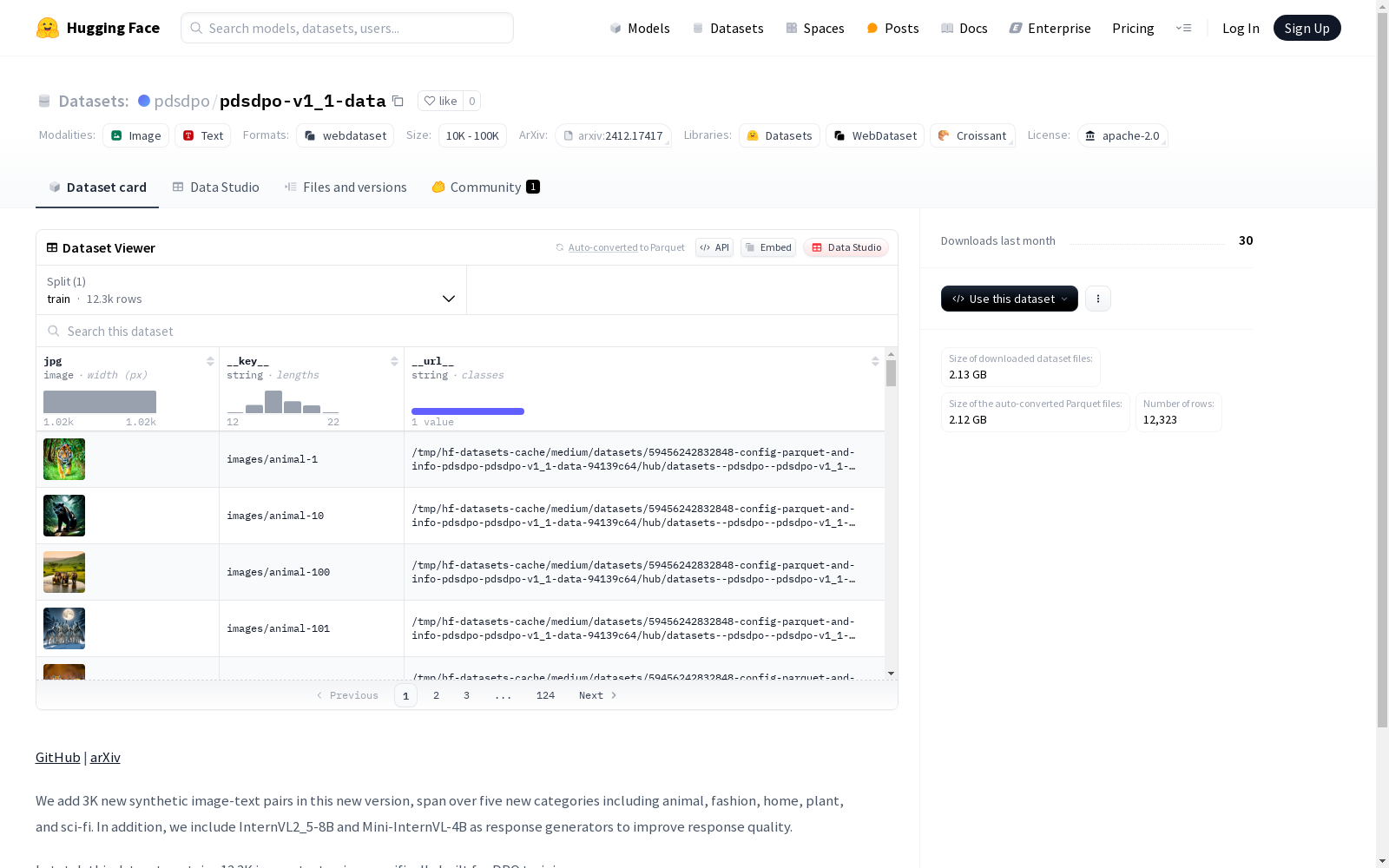Open Enterprise in the top navigation
Screen dimensions: 1389x868
click(1050, 28)
